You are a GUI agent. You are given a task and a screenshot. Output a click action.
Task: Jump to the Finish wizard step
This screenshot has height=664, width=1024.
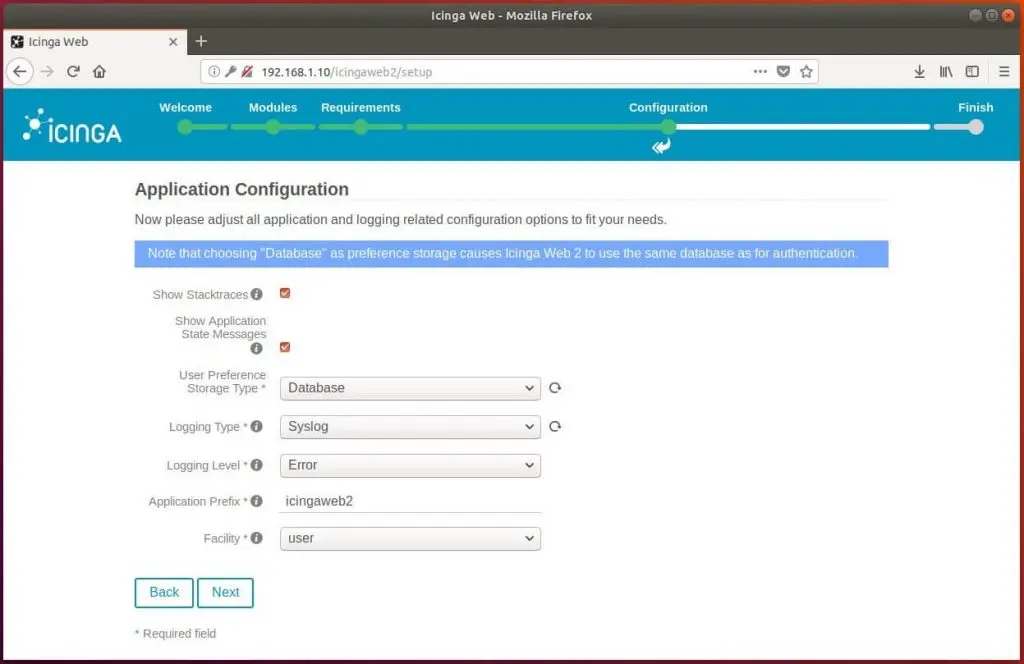pyautogui.click(x=976, y=107)
